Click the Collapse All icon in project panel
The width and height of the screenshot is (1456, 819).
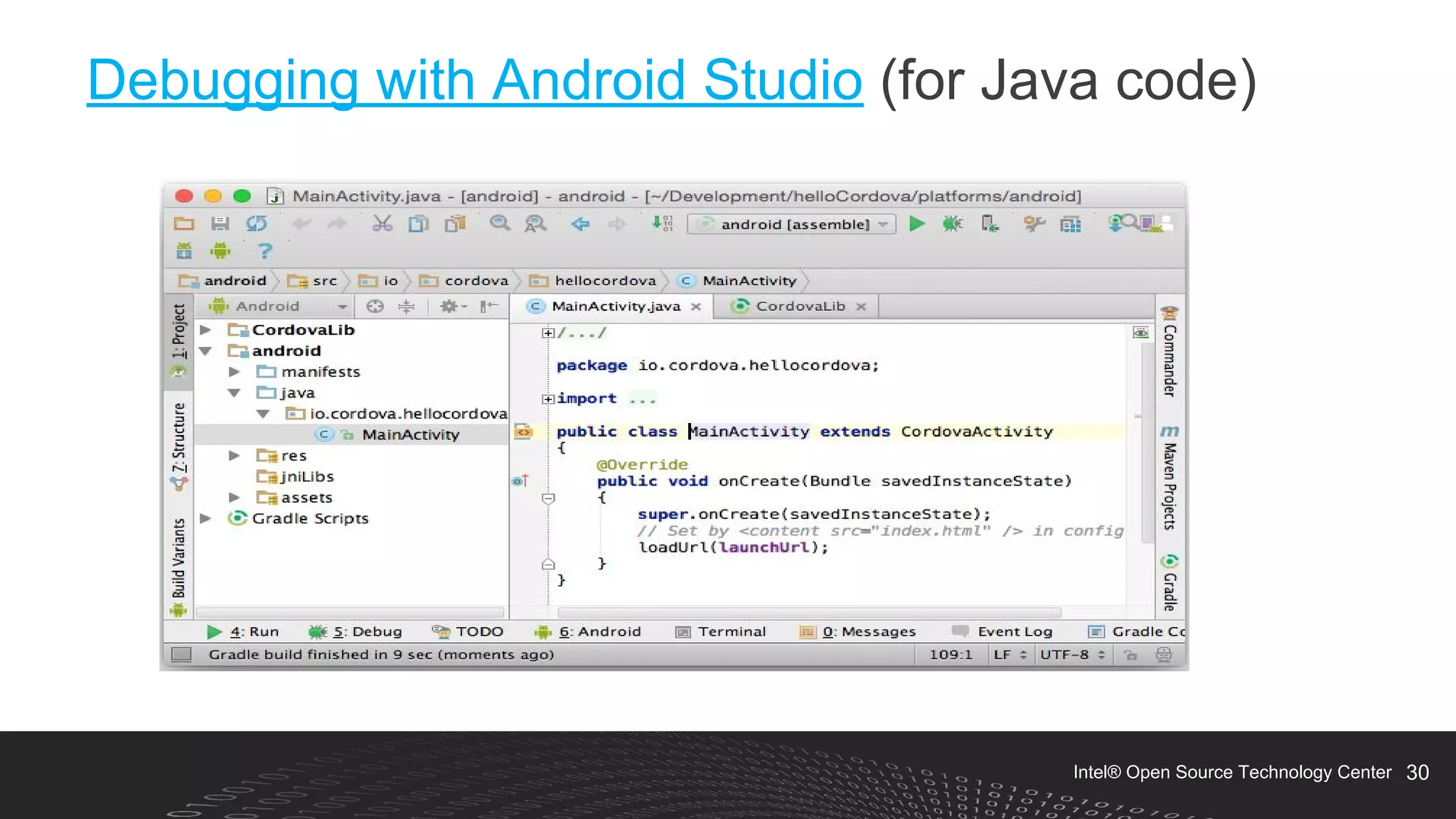click(x=407, y=306)
